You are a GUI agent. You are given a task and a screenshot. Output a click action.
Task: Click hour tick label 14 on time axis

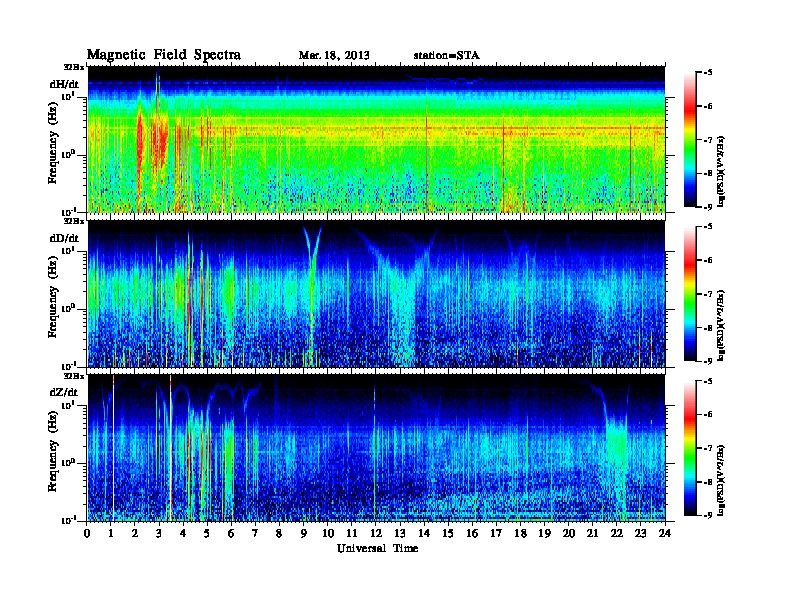(424, 534)
